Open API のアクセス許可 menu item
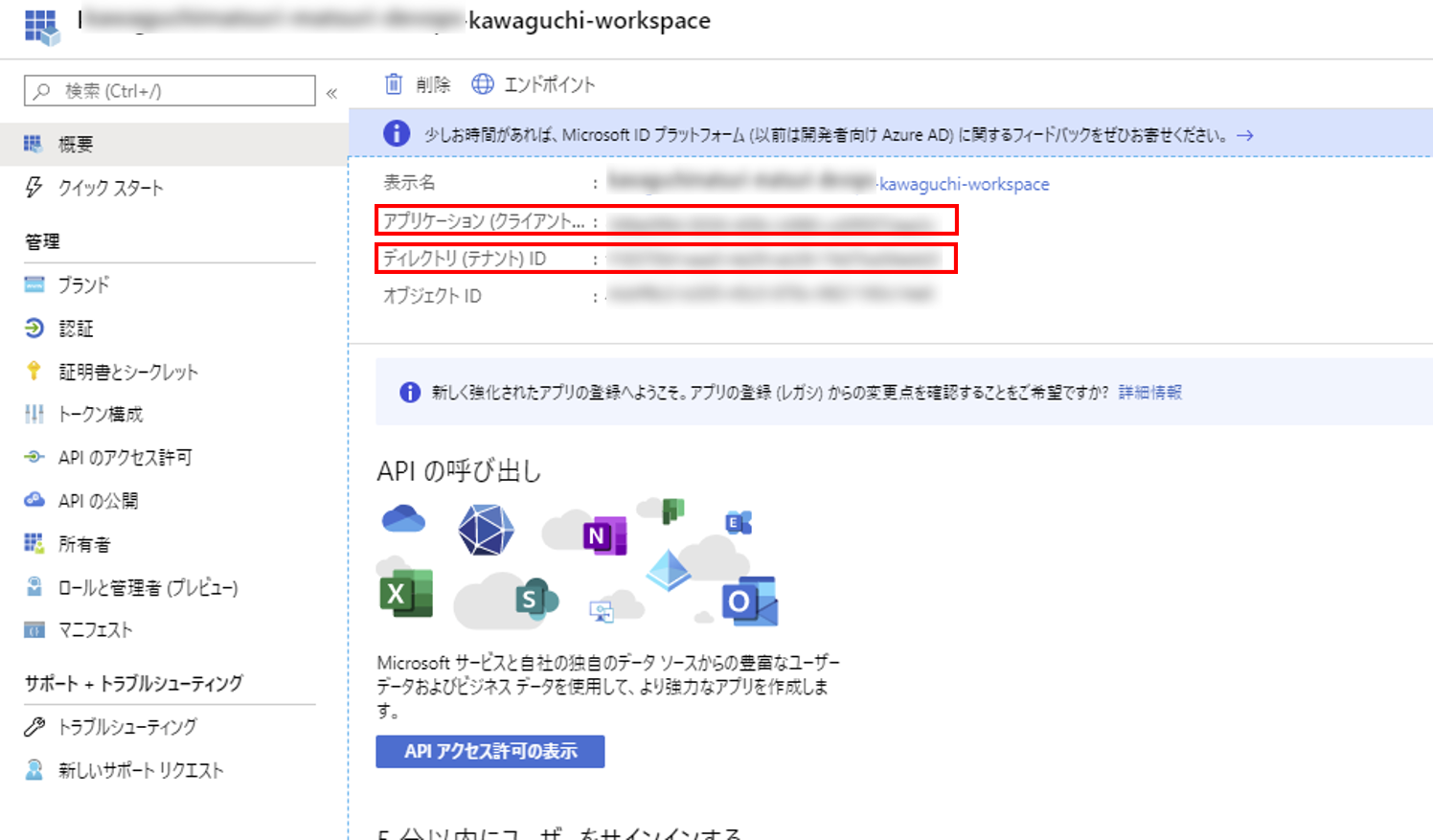The image size is (1433, 840). click(x=125, y=458)
